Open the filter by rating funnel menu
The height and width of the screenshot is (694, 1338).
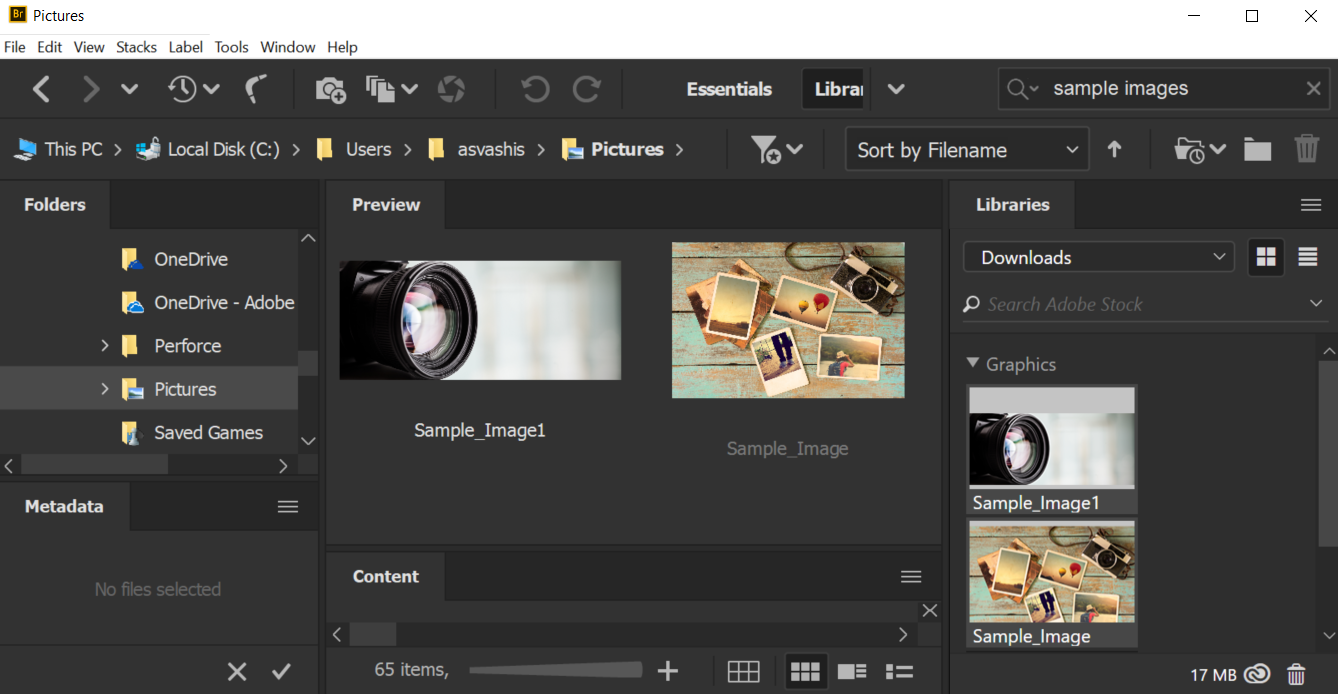(x=777, y=150)
